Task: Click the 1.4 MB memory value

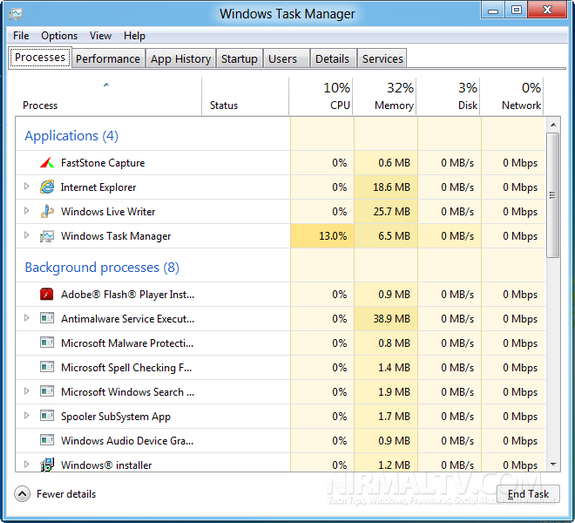Action: pos(394,367)
